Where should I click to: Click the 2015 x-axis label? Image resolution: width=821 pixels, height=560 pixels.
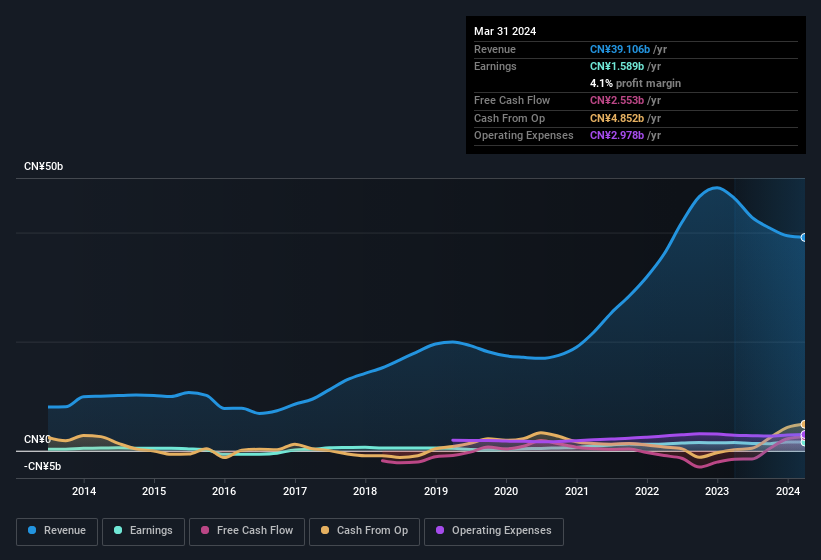coord(154,491)
